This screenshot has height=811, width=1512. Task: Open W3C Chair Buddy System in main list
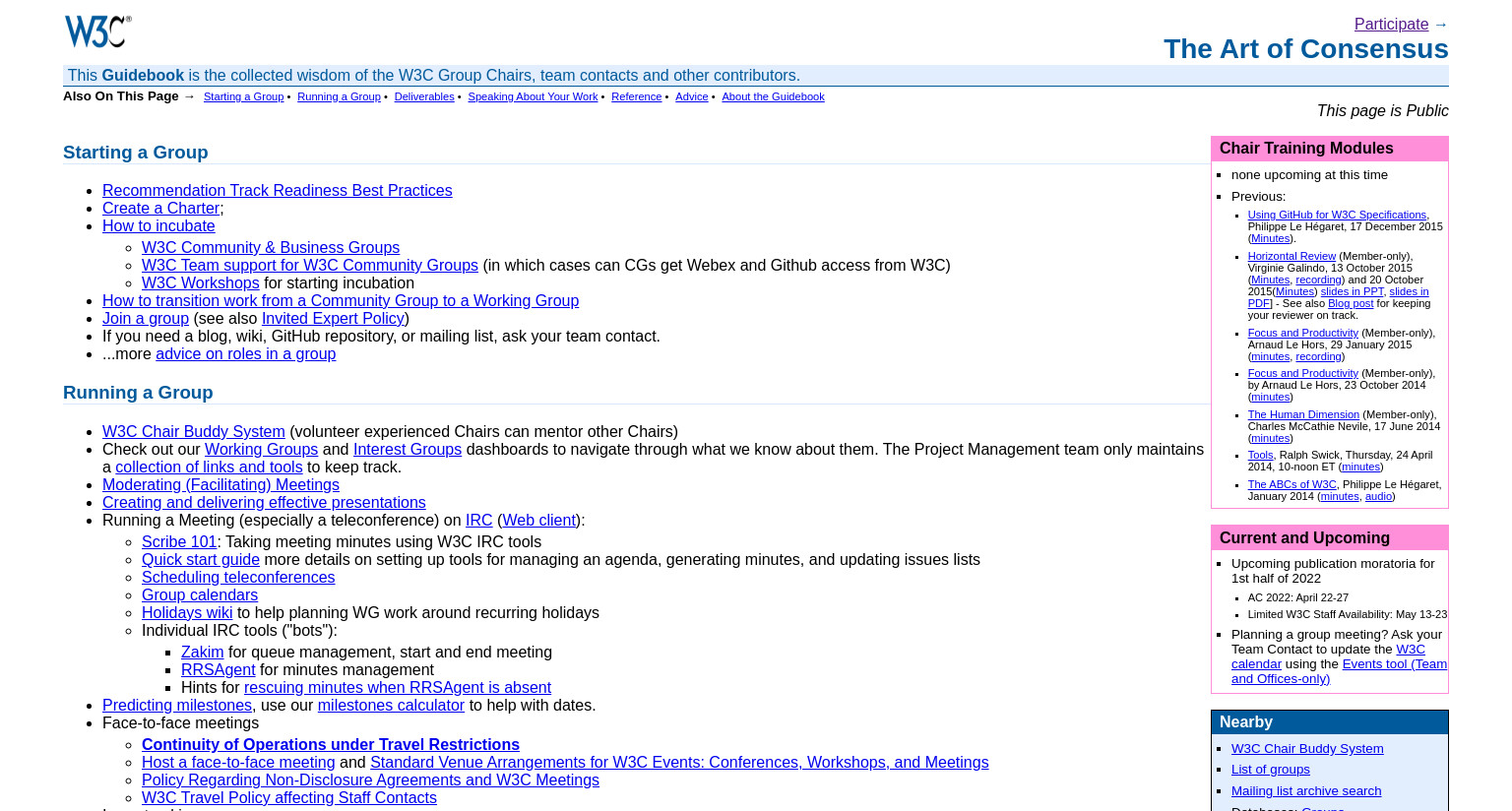pos(194,432)
